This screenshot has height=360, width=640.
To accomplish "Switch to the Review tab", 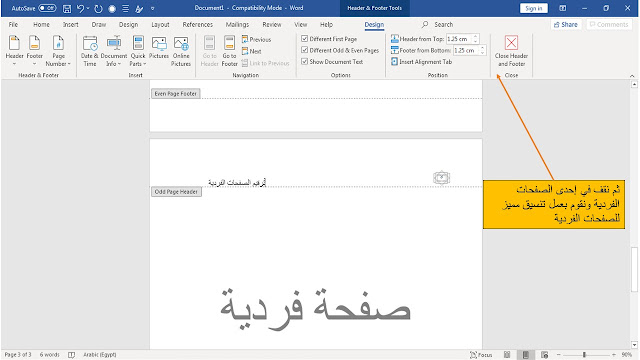I will [272, 24].
